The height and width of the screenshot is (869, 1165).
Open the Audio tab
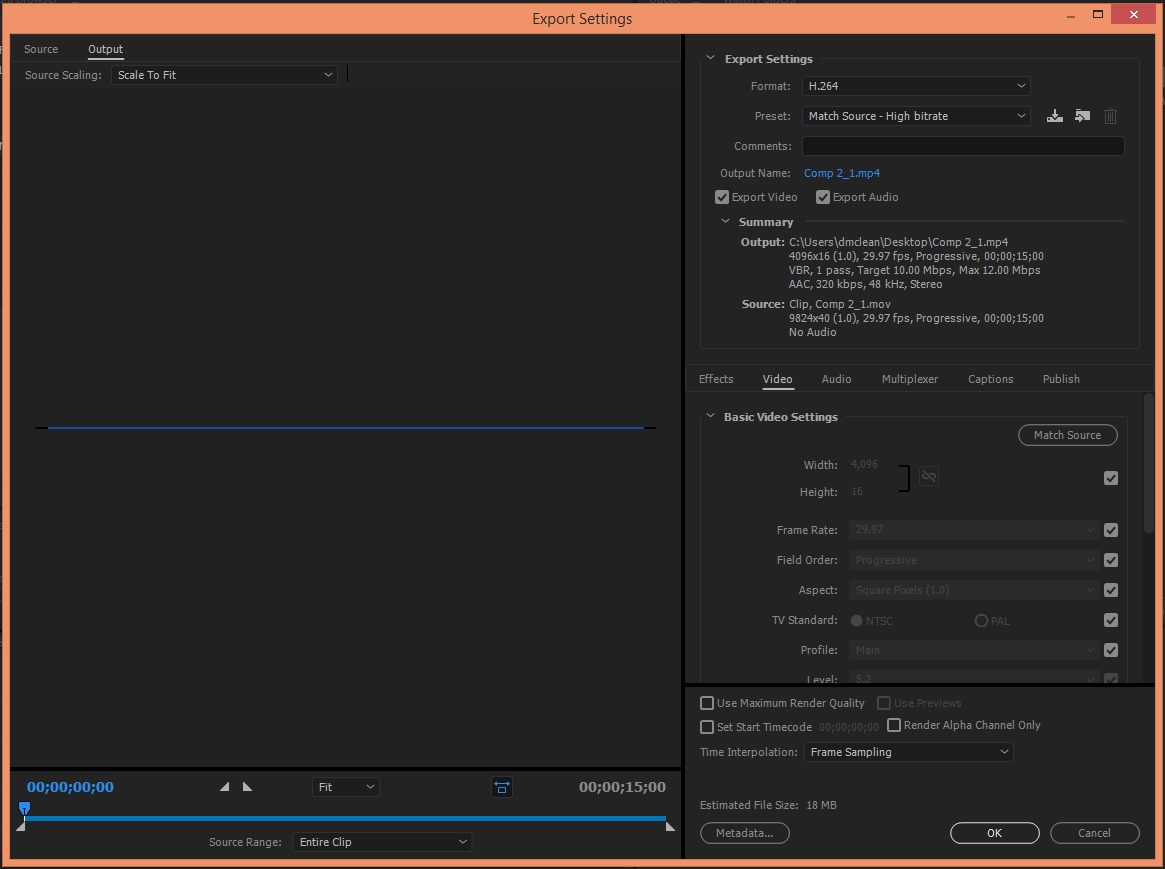click(x=837, y=379)
